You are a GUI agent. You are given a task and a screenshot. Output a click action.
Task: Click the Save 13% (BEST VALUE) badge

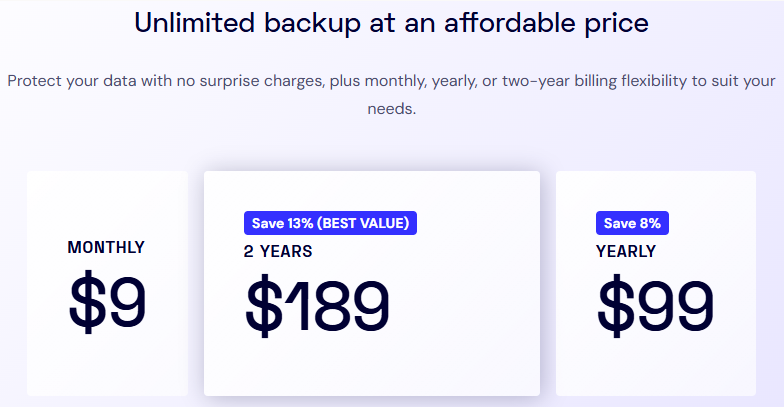[x=330, y=223]
